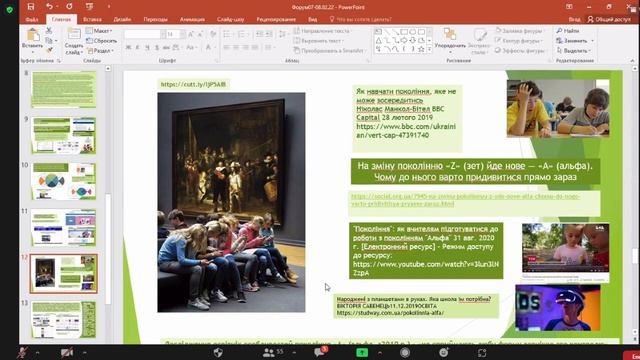
Task: Open the studway.com.ua link on slide
Action: [x=390, y=313]
